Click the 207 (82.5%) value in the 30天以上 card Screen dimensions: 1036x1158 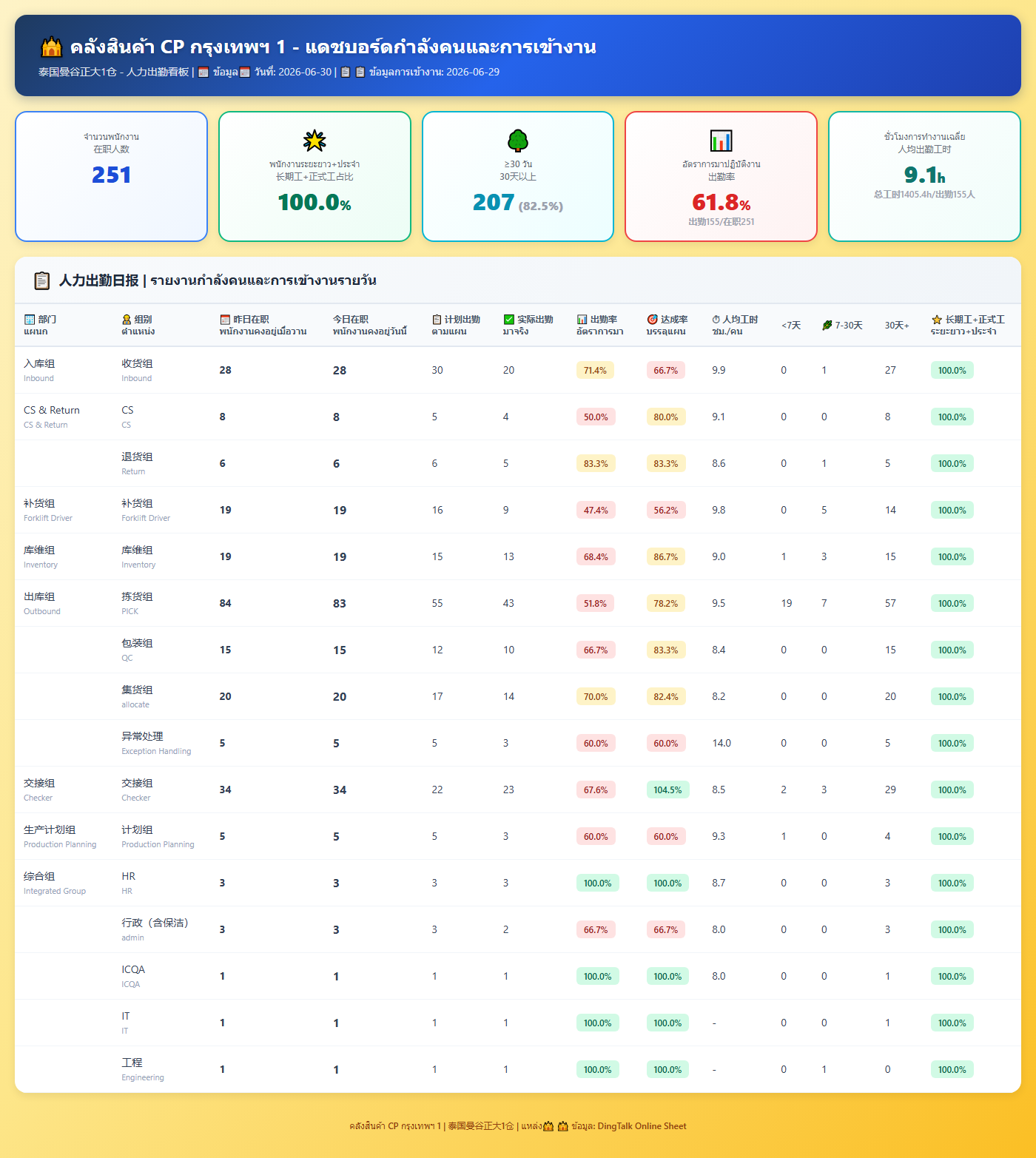pos(518,202)
